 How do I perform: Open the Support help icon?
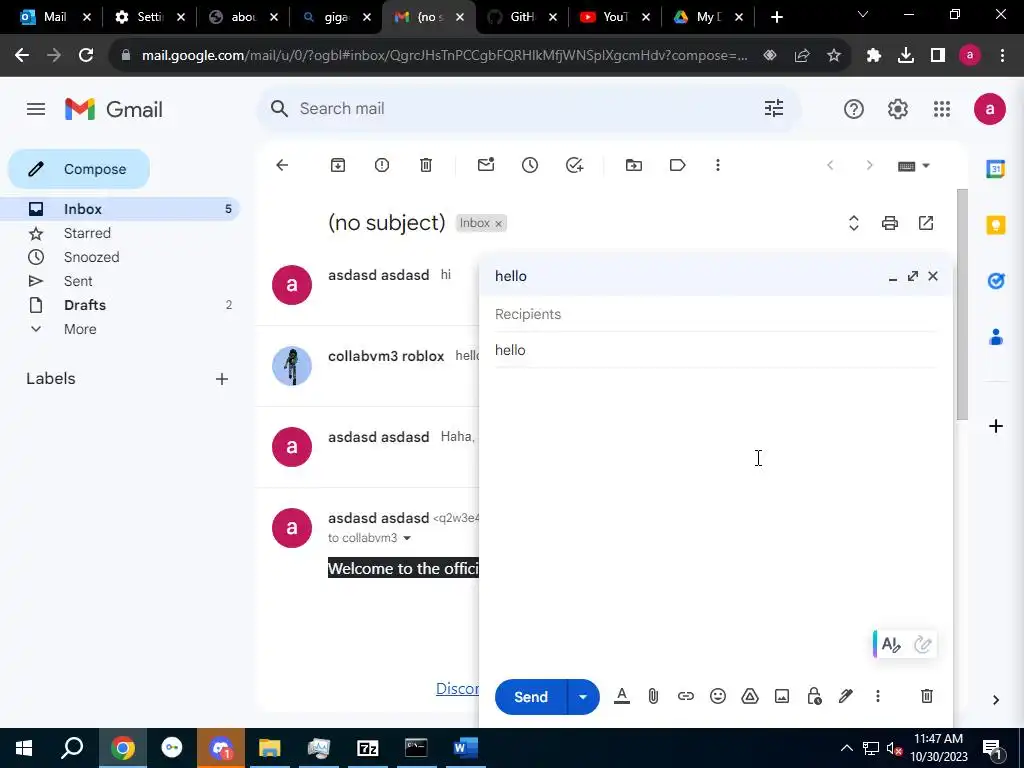click(854, 109)
